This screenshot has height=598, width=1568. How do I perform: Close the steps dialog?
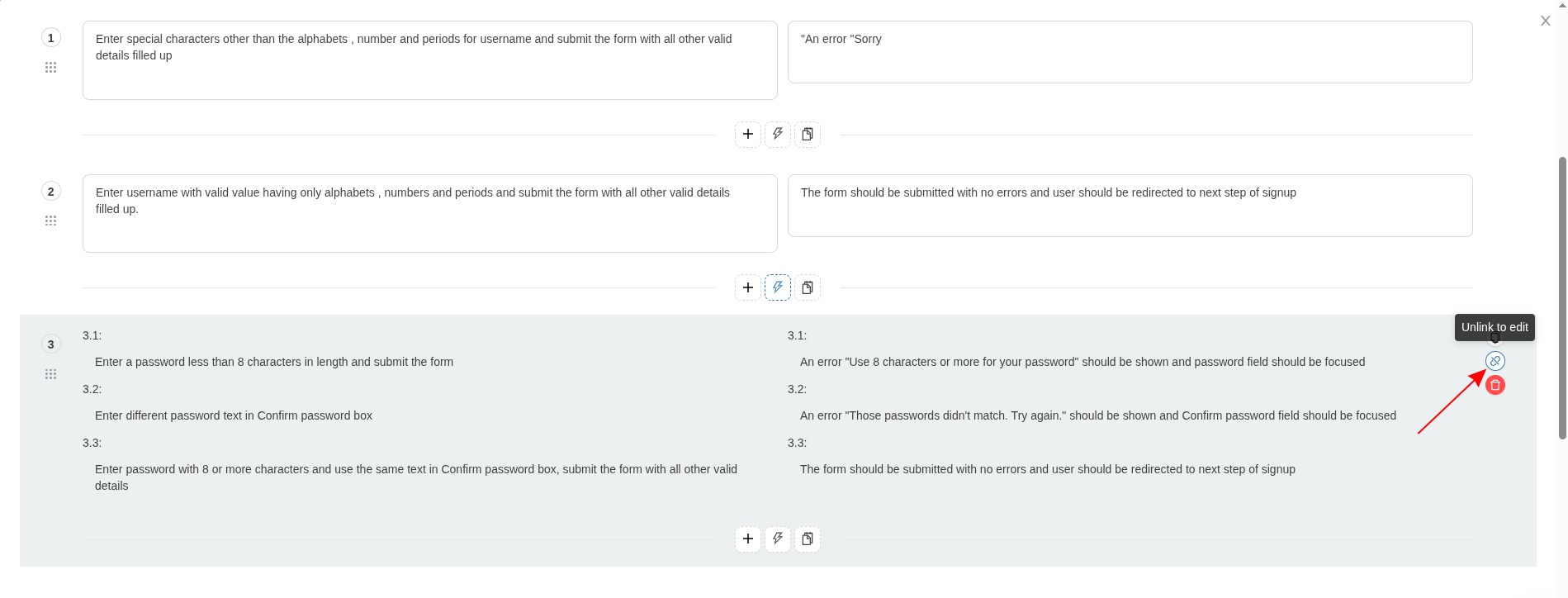(1546, 21)
